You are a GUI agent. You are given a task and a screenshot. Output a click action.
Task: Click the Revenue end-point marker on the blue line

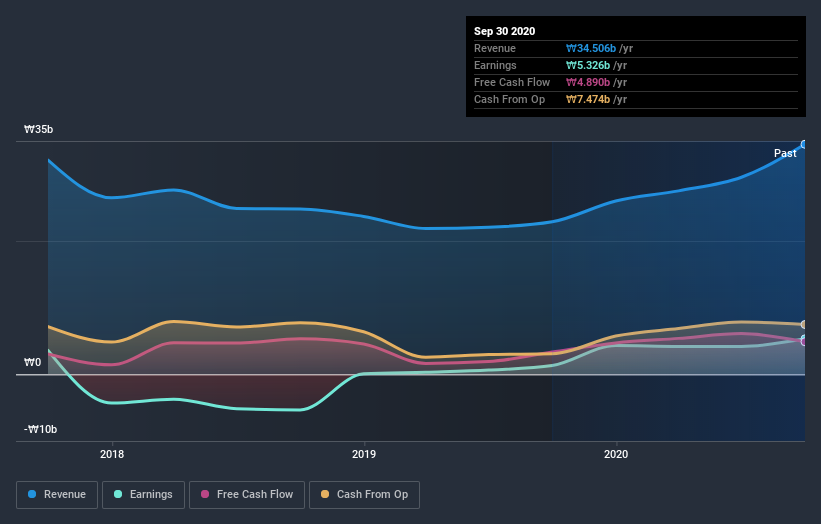pyautogui.click(x=804, y=144)
